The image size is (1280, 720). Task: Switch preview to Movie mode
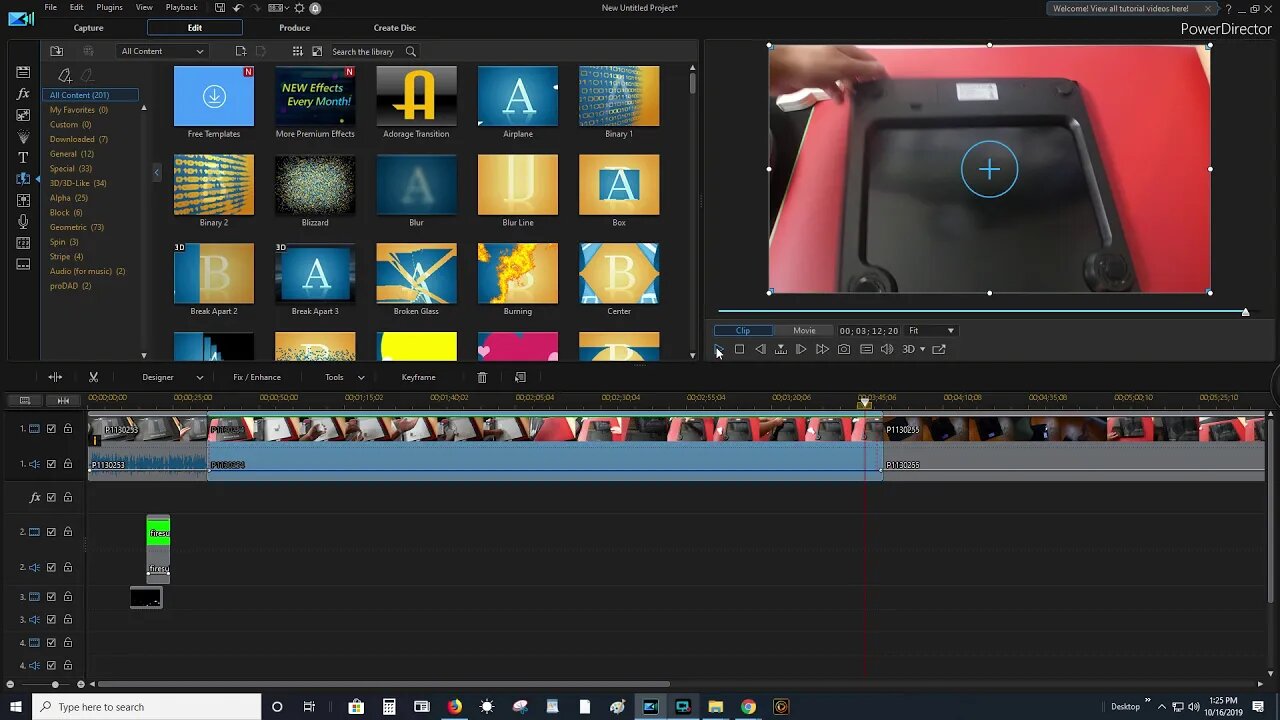pyautogui.click(x=804, y=331)
